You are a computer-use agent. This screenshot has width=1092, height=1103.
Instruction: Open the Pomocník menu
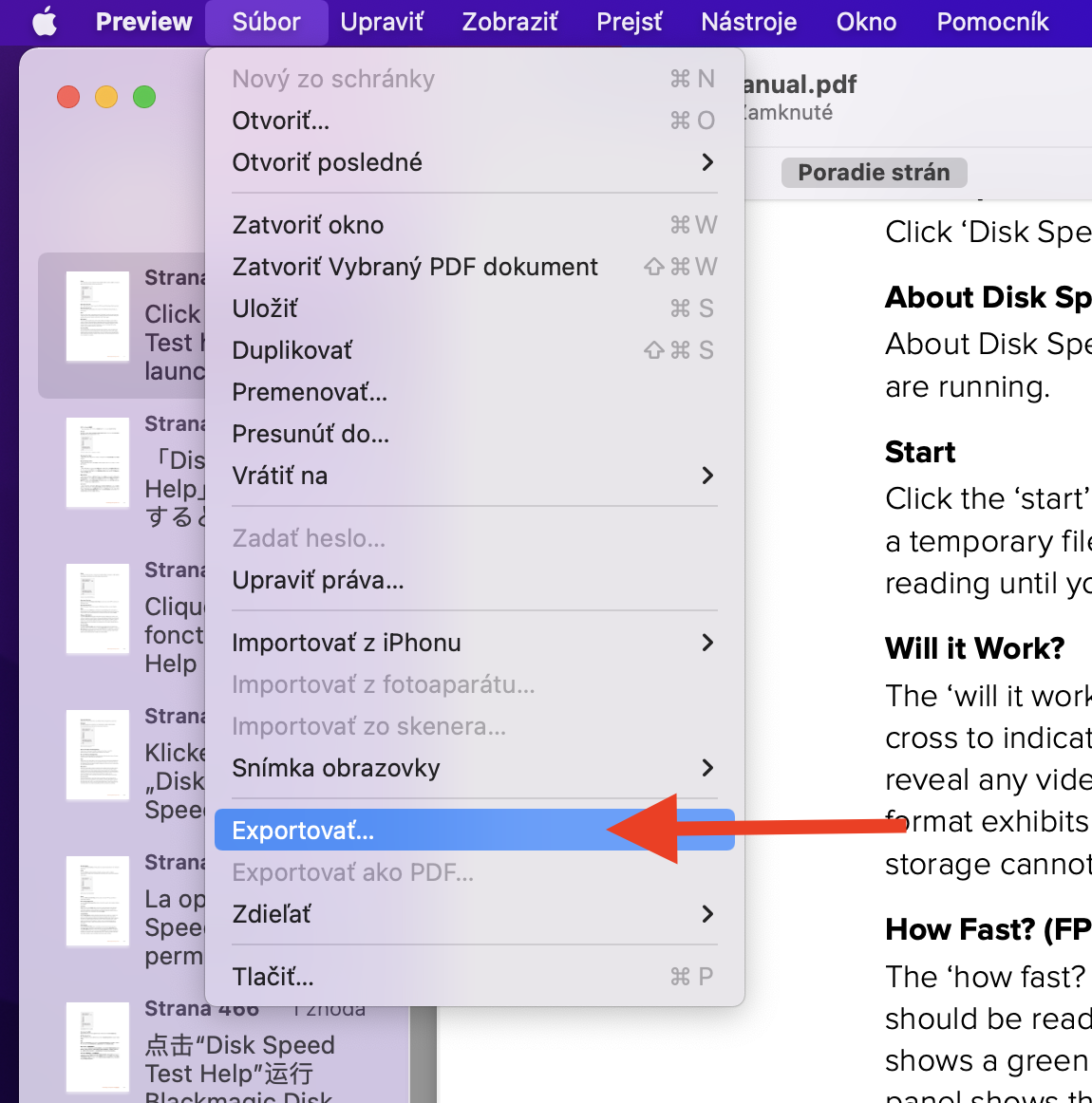click(992, 22)
